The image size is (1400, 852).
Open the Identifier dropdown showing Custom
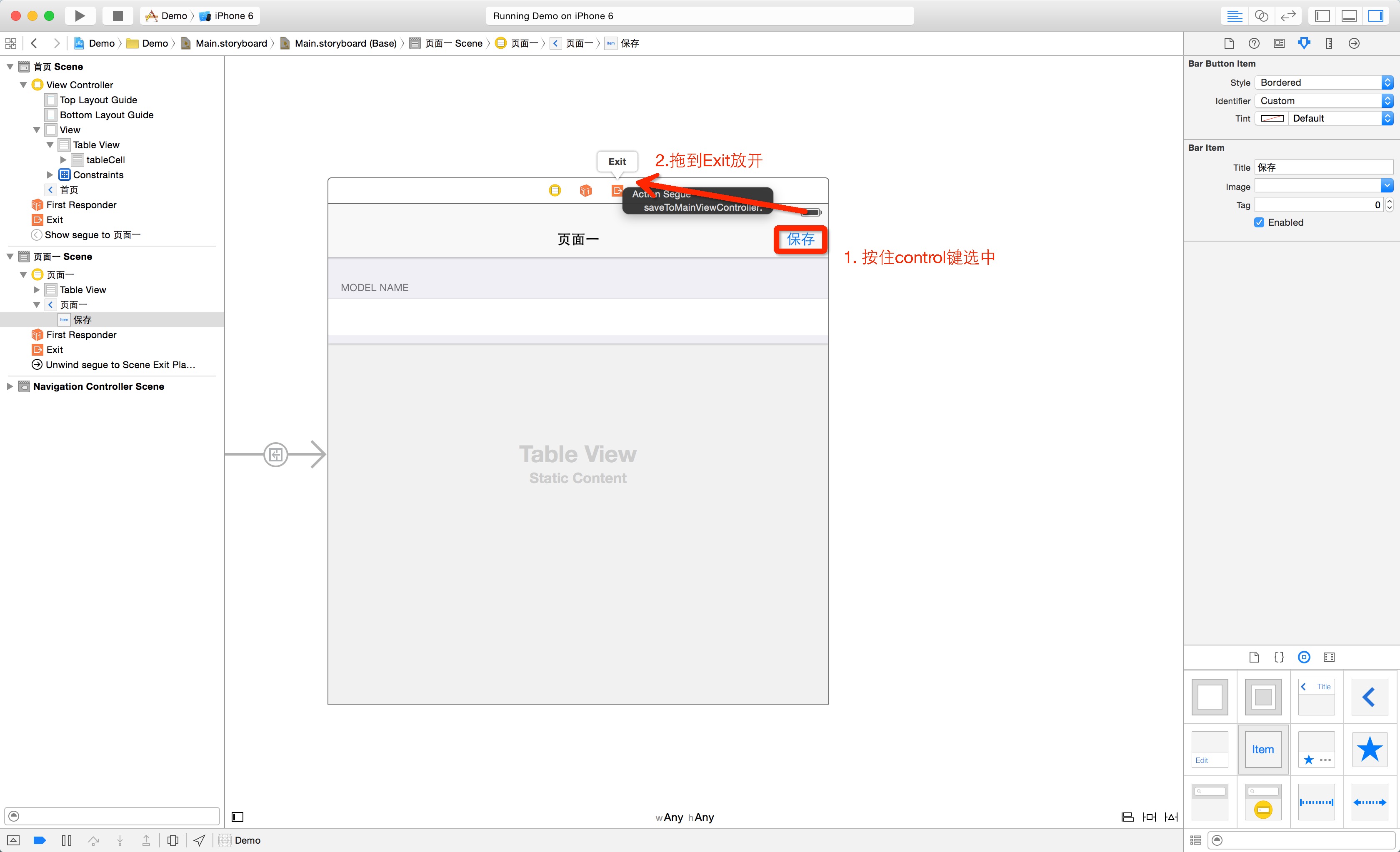coord(1324,100)
